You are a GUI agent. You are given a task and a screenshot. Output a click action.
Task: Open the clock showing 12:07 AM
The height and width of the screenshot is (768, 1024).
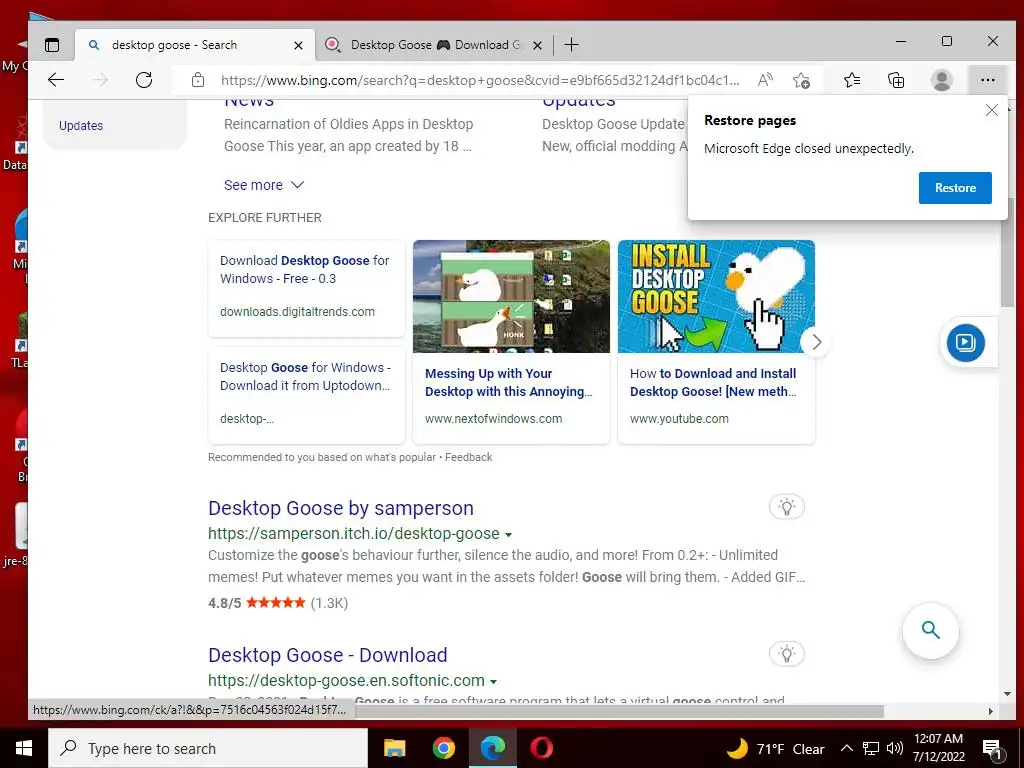(938, 748)
